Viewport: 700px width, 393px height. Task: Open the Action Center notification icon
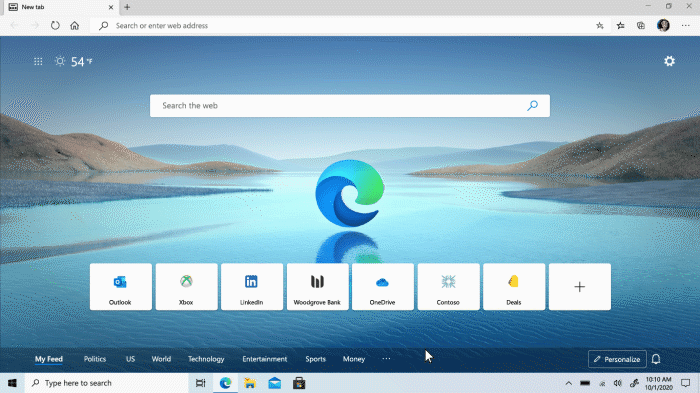coord(685,383)
